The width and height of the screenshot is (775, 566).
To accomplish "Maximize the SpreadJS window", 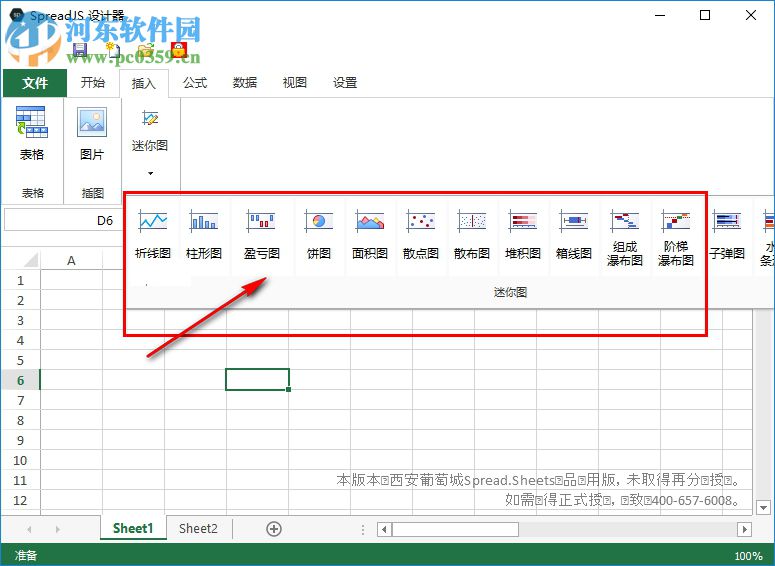I will (x=705, y=15).
